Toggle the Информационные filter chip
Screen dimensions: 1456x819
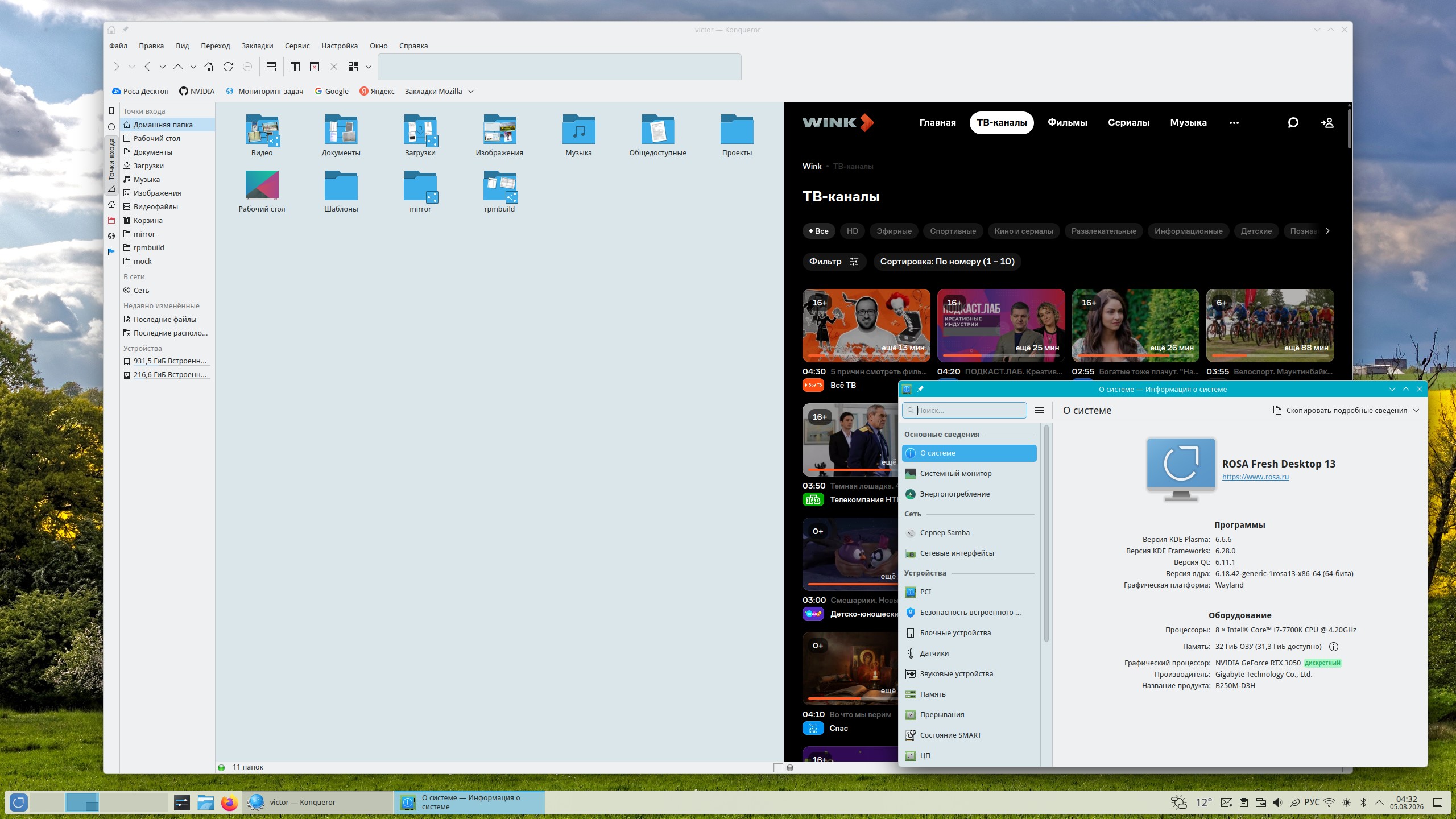[x=1189, y=231]
